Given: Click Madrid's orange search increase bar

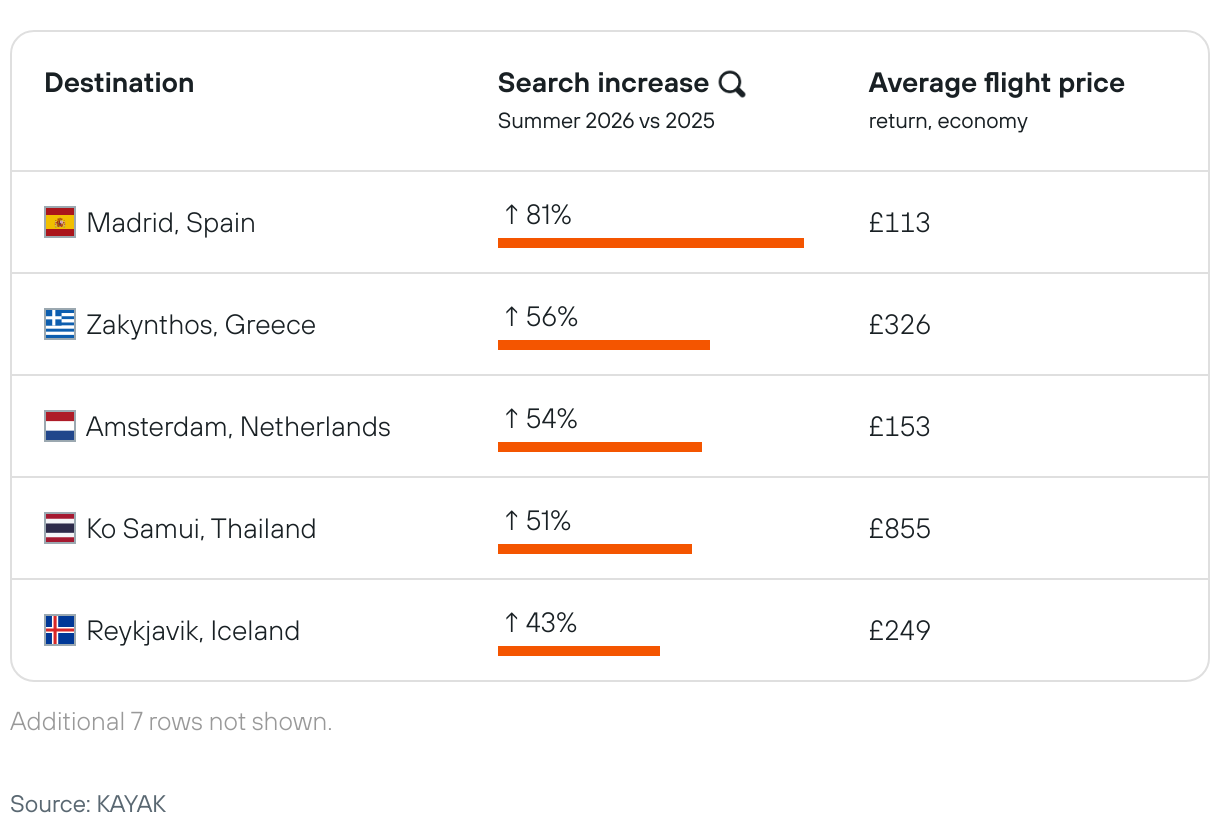Looking at the screenshot, I should (x=650, y=243).
